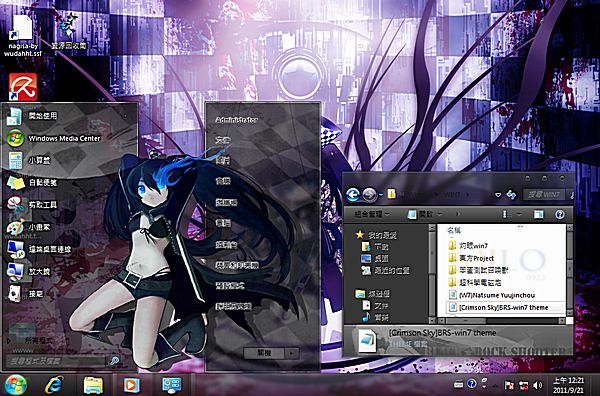The image size is (600, 396).
Task: Open the network icon in the system tray
Action: pos(523,385)
